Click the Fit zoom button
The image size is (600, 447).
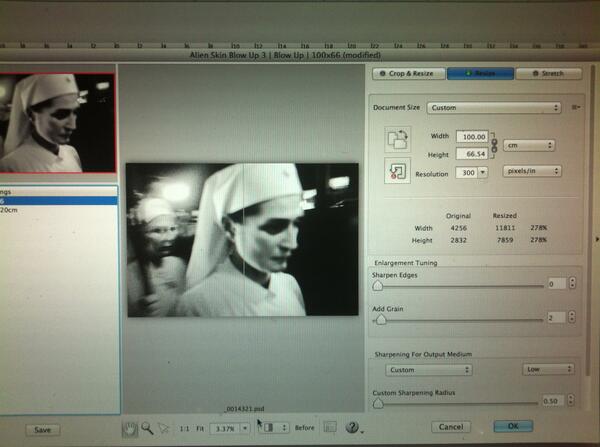[x=200, y=429]
